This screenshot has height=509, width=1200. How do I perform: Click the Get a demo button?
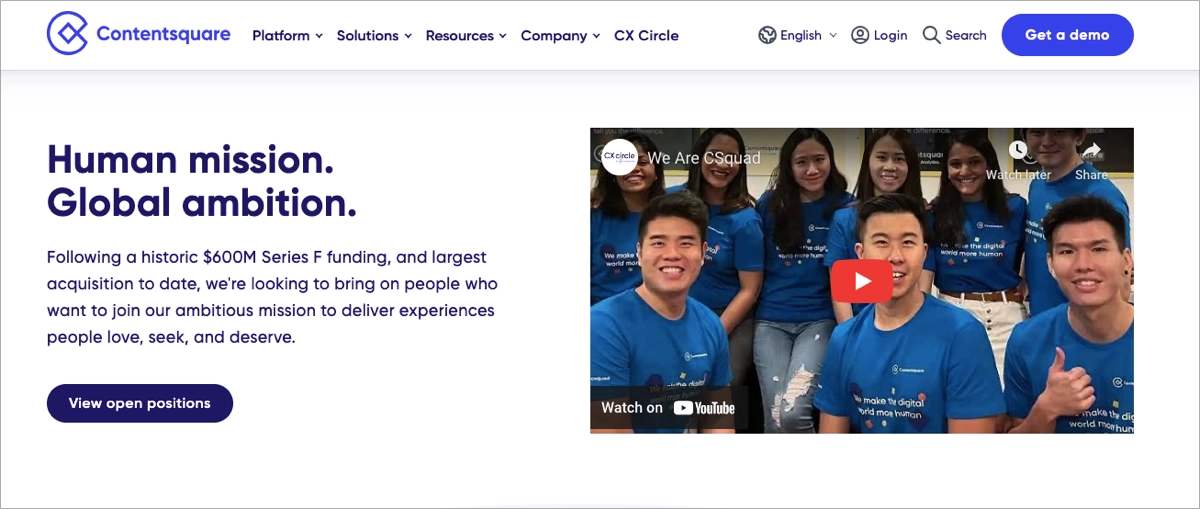[x=1067, y=35]
